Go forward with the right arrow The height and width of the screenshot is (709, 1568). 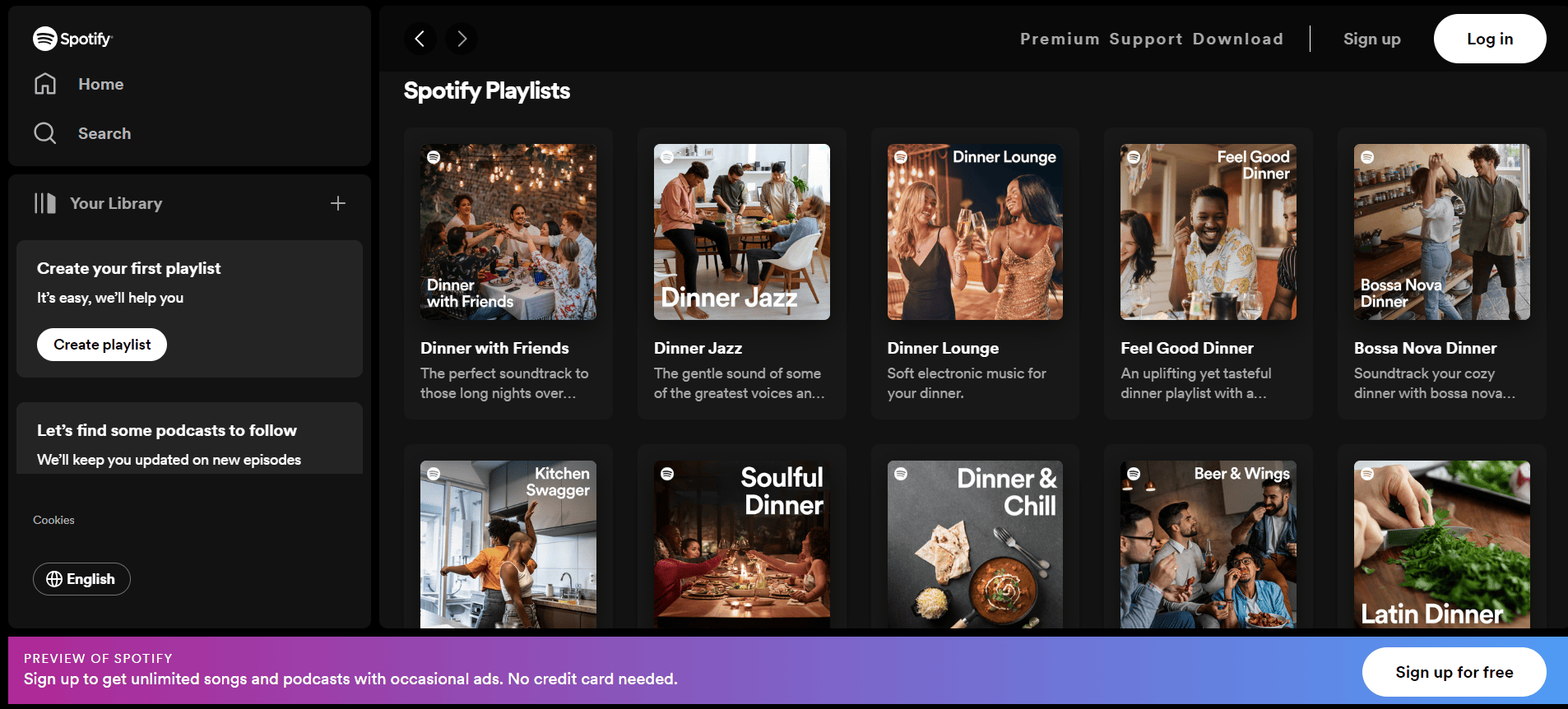462,39
